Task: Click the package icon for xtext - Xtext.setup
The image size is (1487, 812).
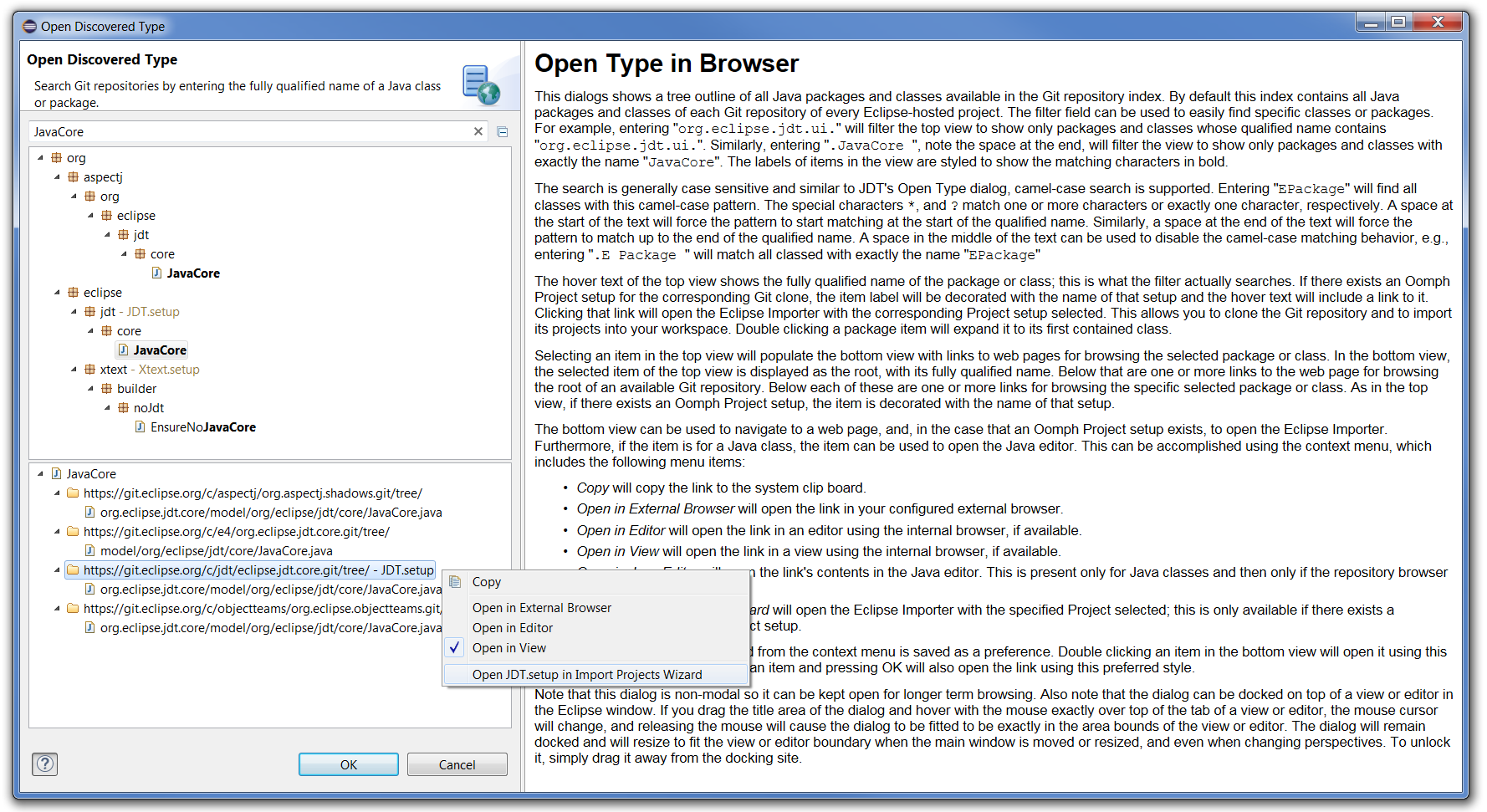Action: pyautogui.click(x=90, y=369)
